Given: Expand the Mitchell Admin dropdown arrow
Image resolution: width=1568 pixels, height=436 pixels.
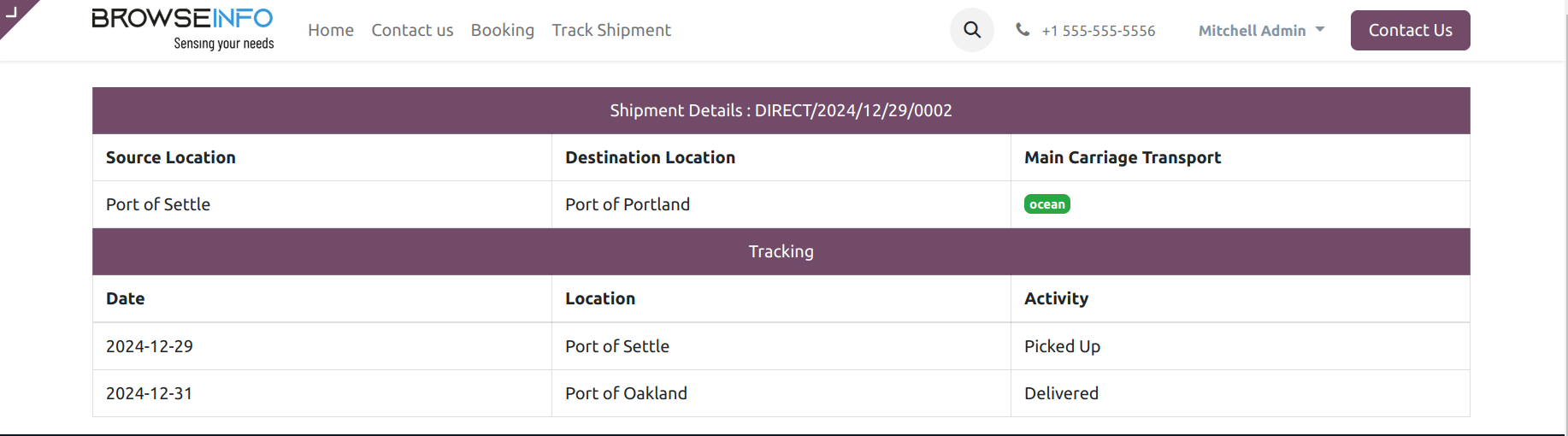Looking at the screenshot, I should click(1320, 30).
